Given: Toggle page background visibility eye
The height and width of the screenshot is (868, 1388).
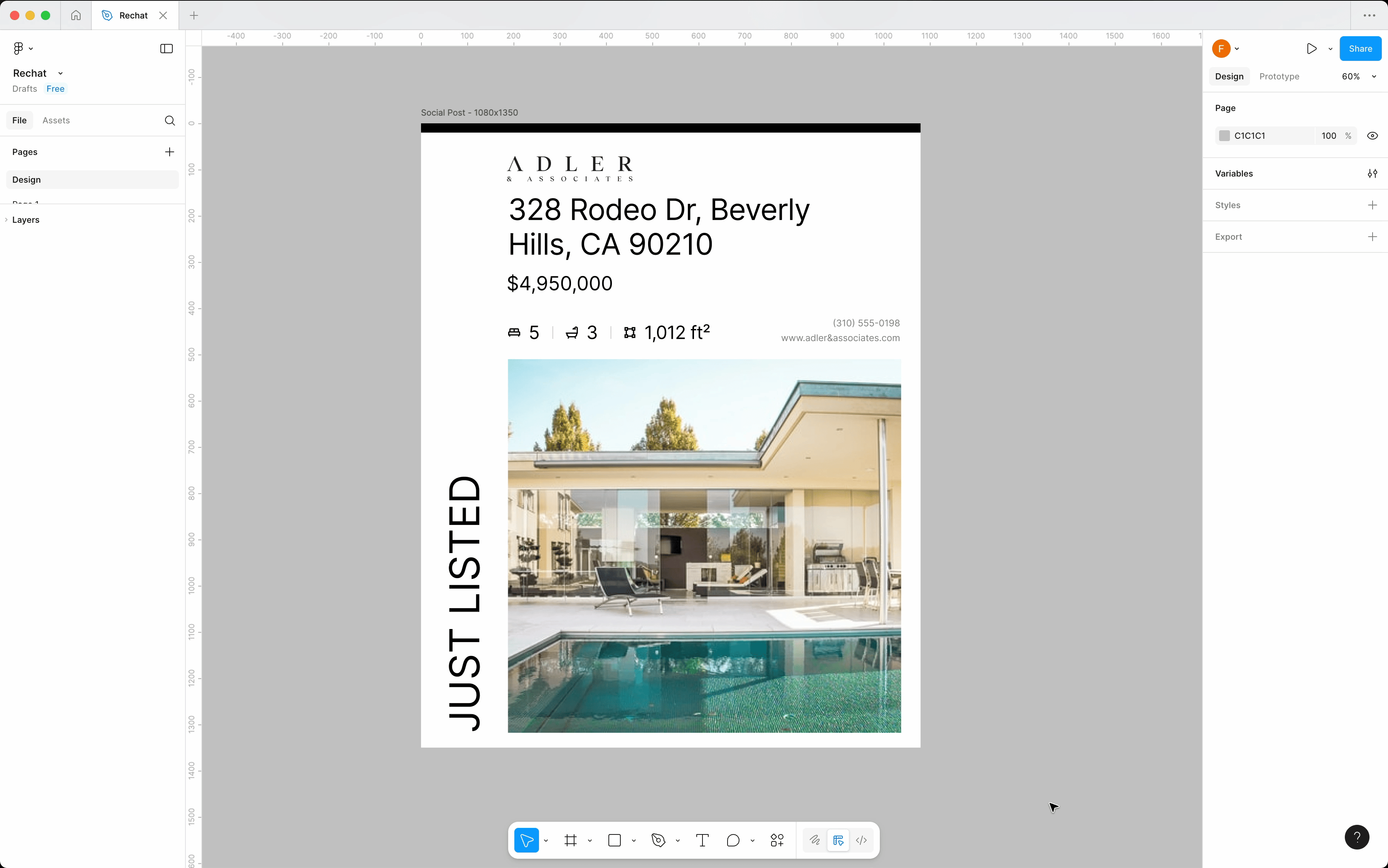Looking at the screenshot, I should click(1372, 136).
